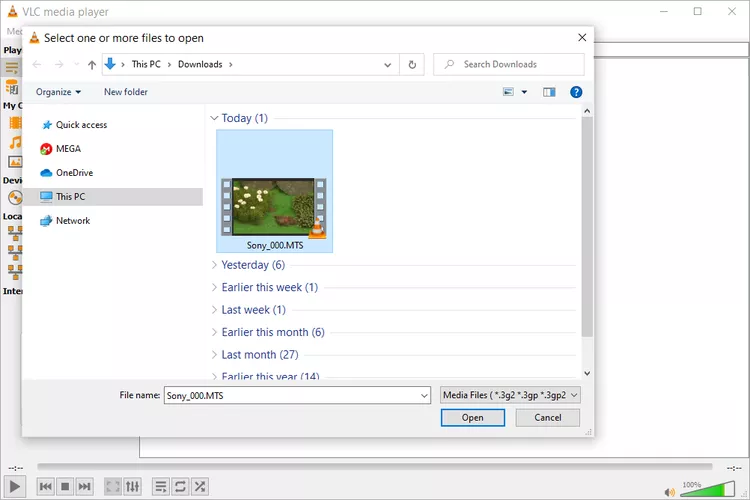Open the File name history dropdown

pyautogui.click(x=424, y=396)
